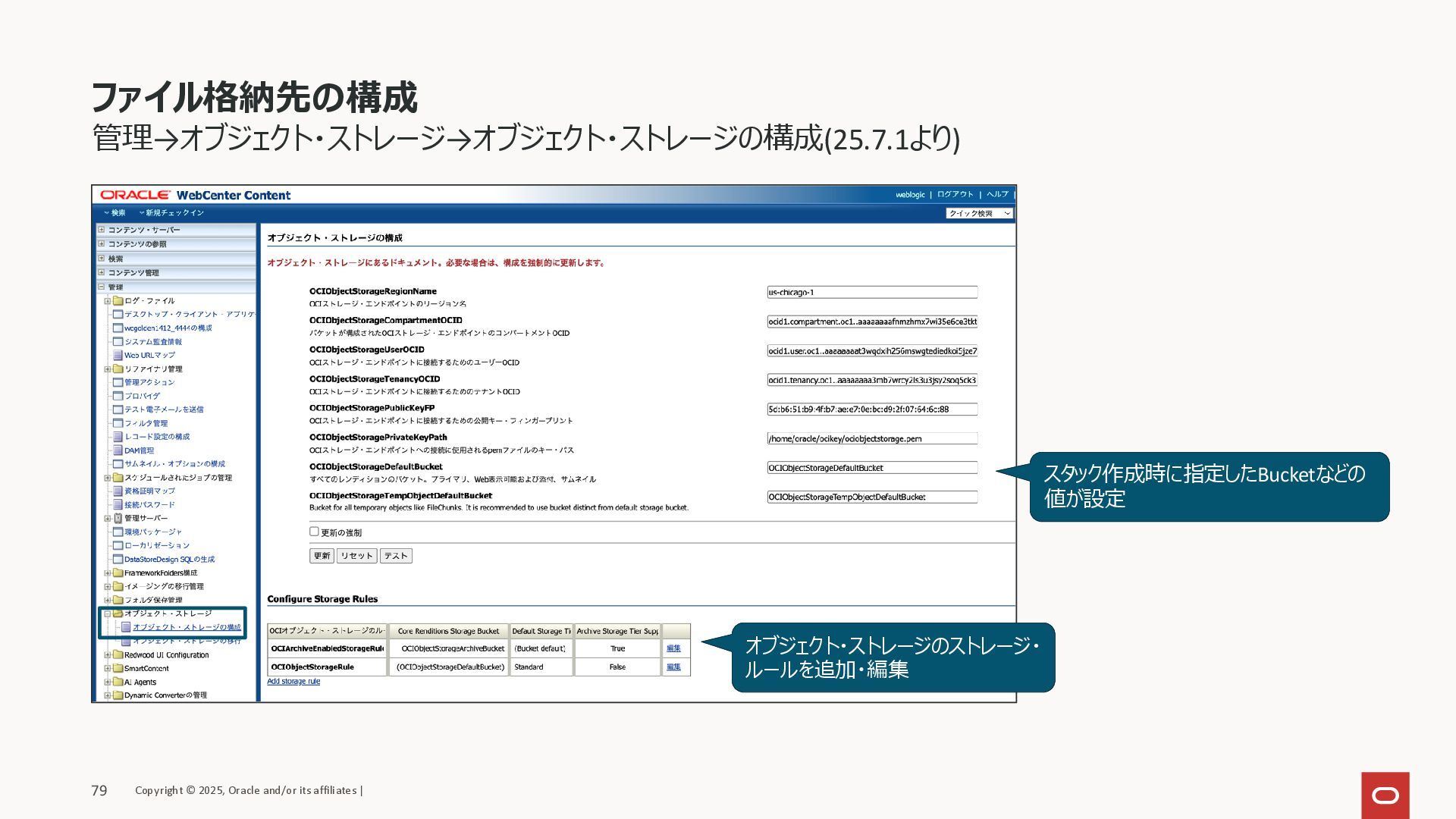Click the Add storage rule link
The height and width of the screenshot is (819, 1456).
293,682
